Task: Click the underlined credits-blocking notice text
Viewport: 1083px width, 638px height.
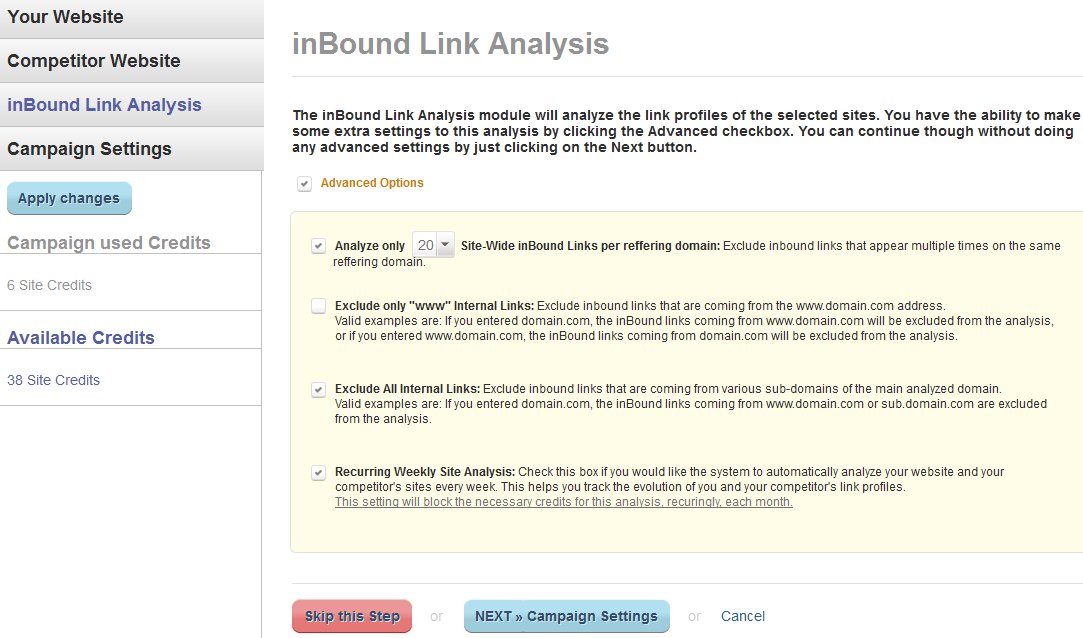Action: (x=564, y=502)
